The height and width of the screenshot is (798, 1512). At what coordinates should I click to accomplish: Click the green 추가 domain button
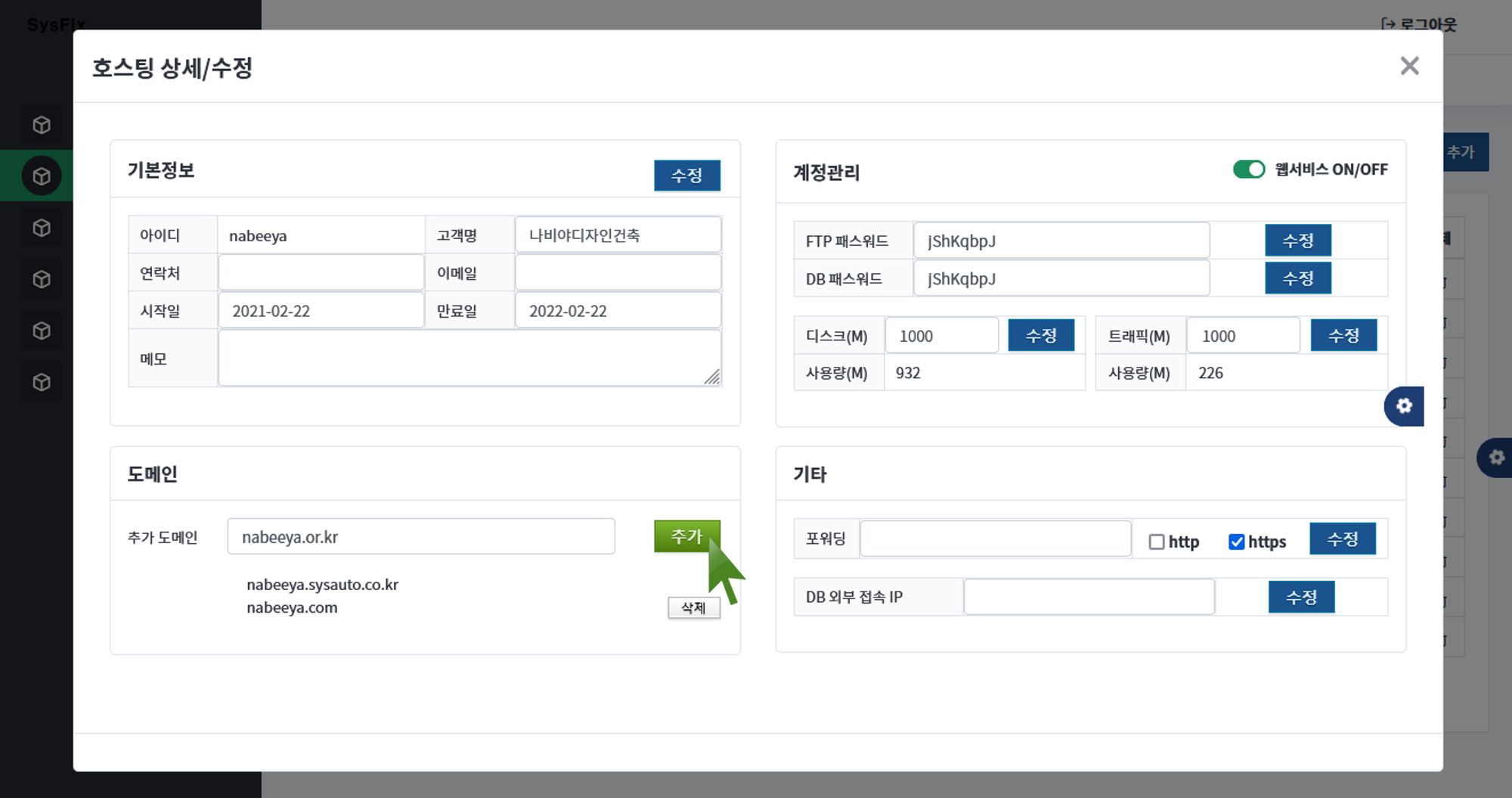(x=686, y=536)
